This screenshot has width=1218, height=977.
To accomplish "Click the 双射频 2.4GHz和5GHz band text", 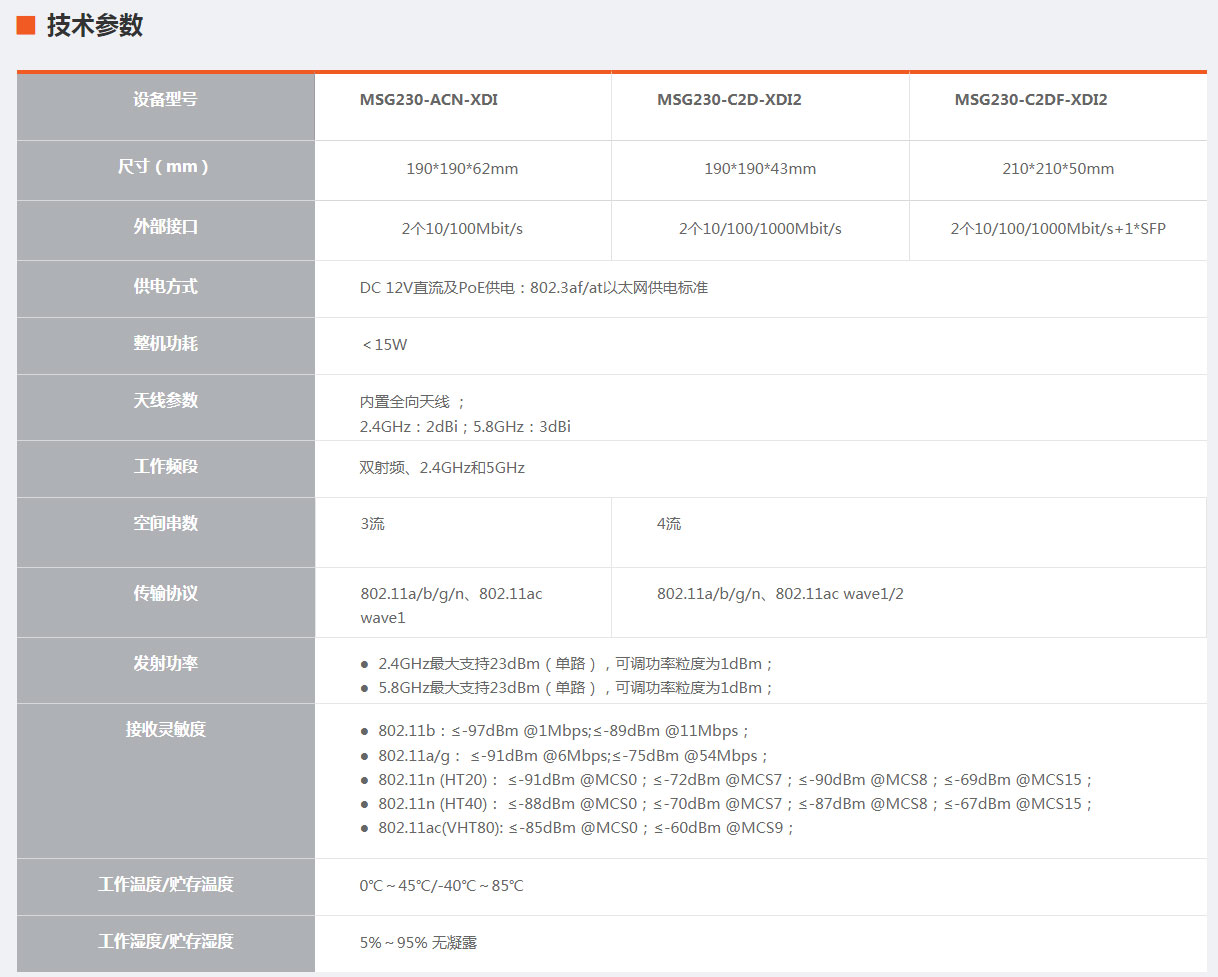I will coord(442,468).
